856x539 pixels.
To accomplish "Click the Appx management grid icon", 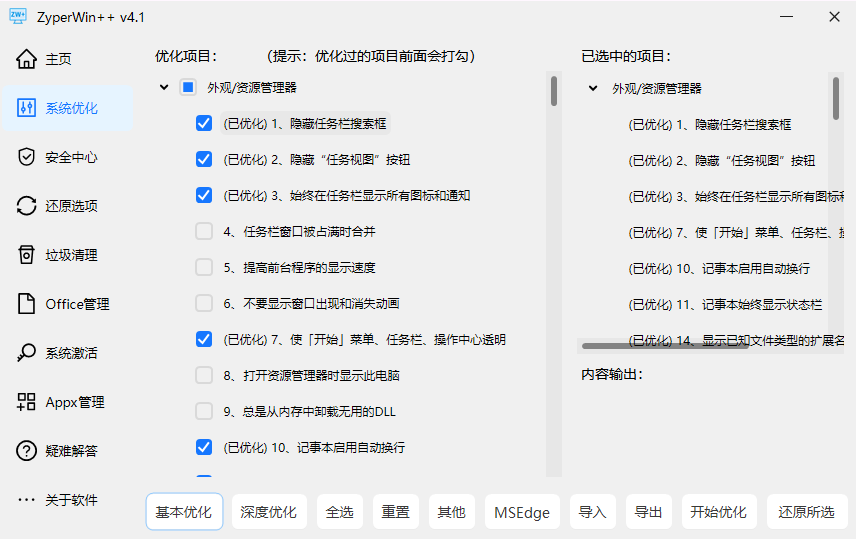I will pyautogui.click(x=26, y=402).
